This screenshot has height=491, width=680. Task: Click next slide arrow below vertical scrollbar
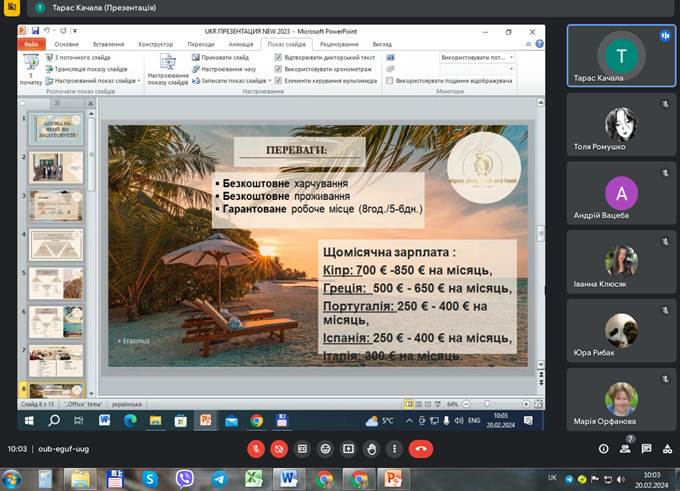541,383
